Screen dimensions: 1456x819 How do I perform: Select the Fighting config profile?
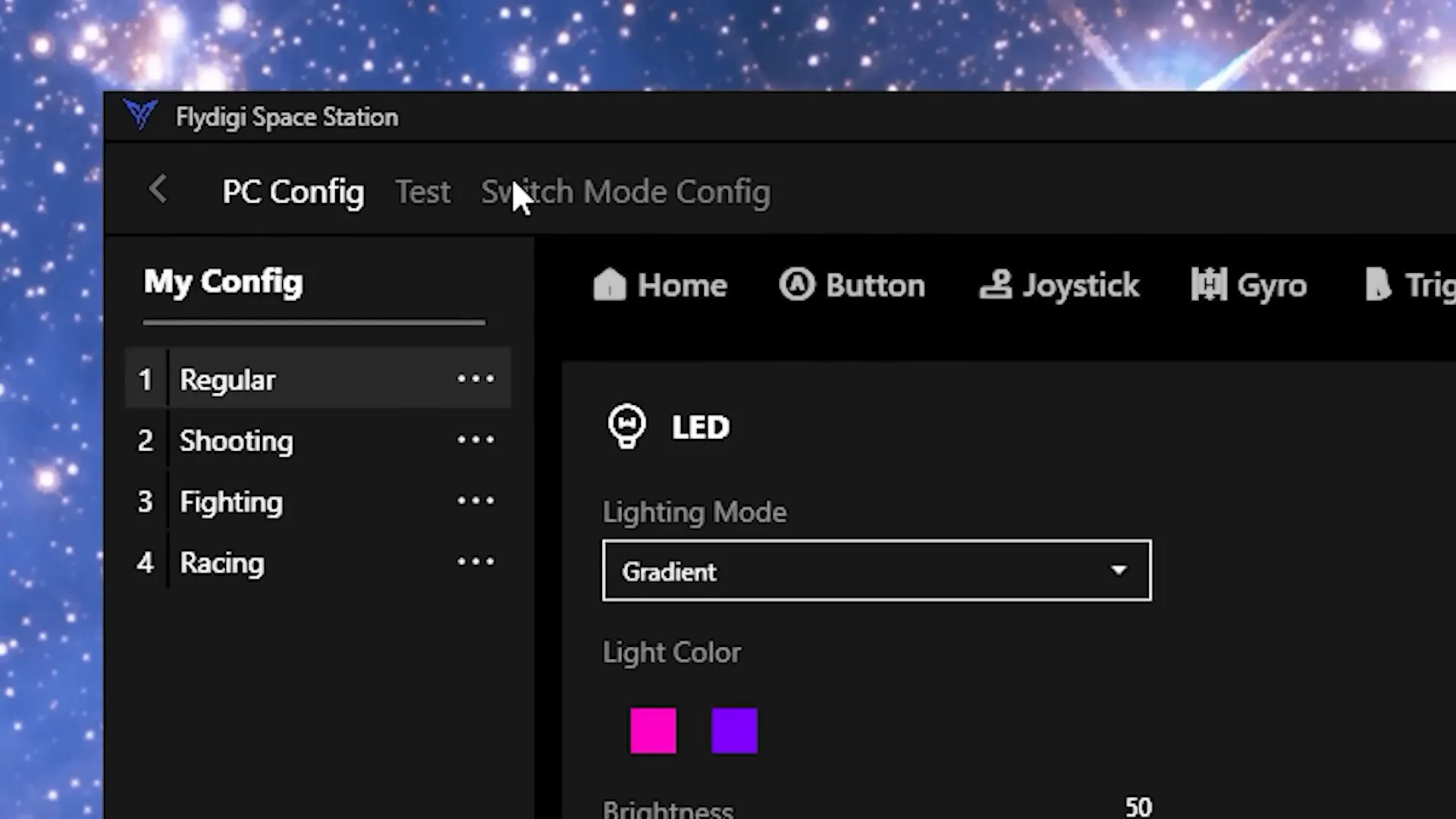pyautogui.click(x=231, y=502)
